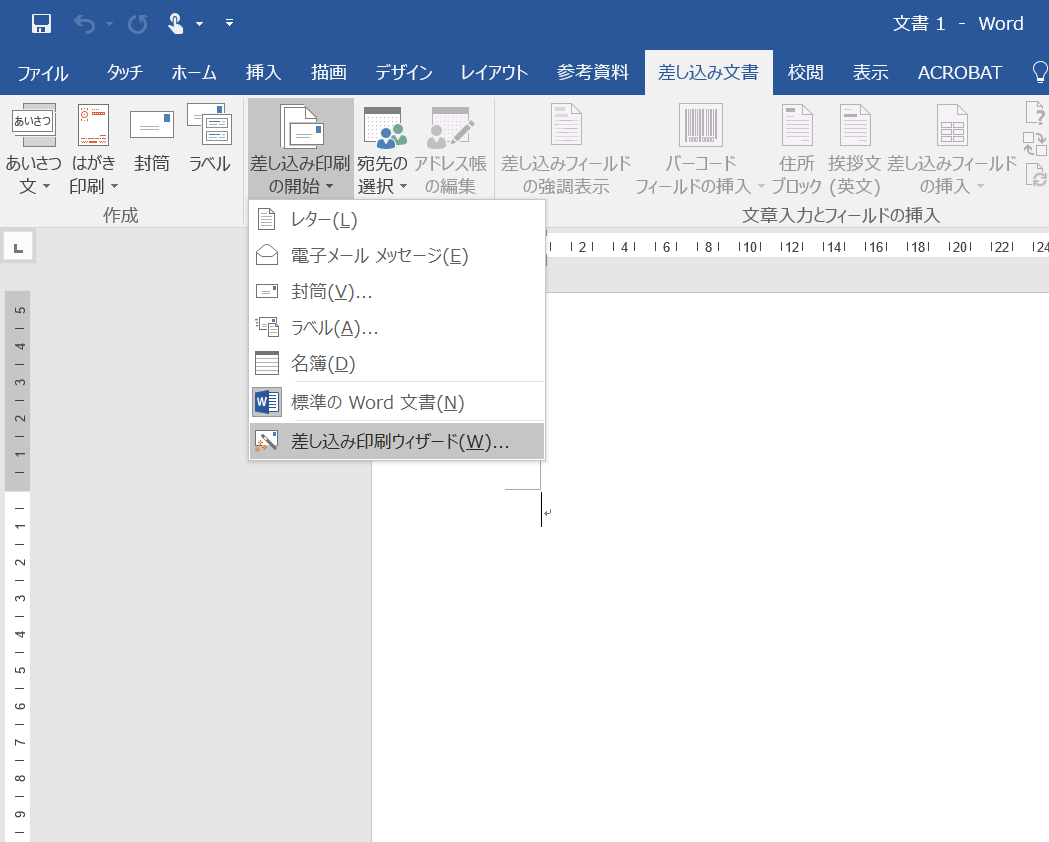Open Customize Quick Access Toolbar dropdown

click(x=229, y=23)
